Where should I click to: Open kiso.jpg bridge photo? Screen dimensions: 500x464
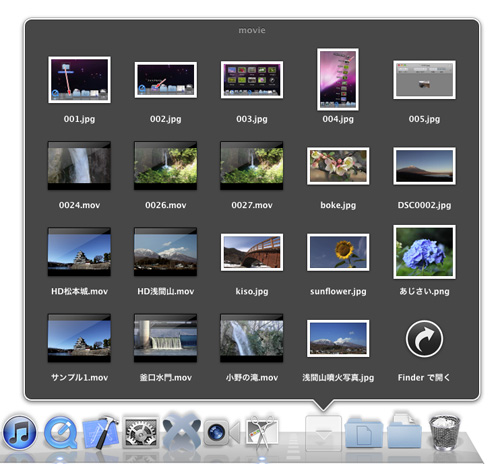[x=252, y=252]
